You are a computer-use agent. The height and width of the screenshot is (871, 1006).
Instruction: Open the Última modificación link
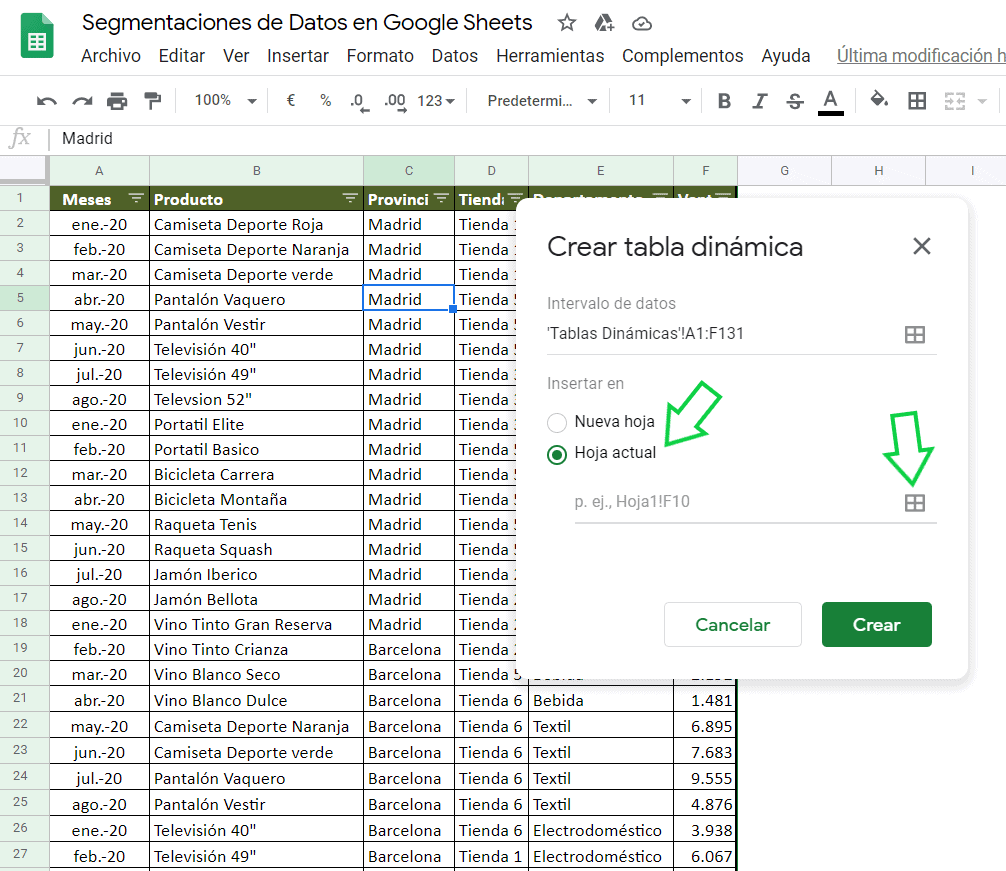(921, 56)
